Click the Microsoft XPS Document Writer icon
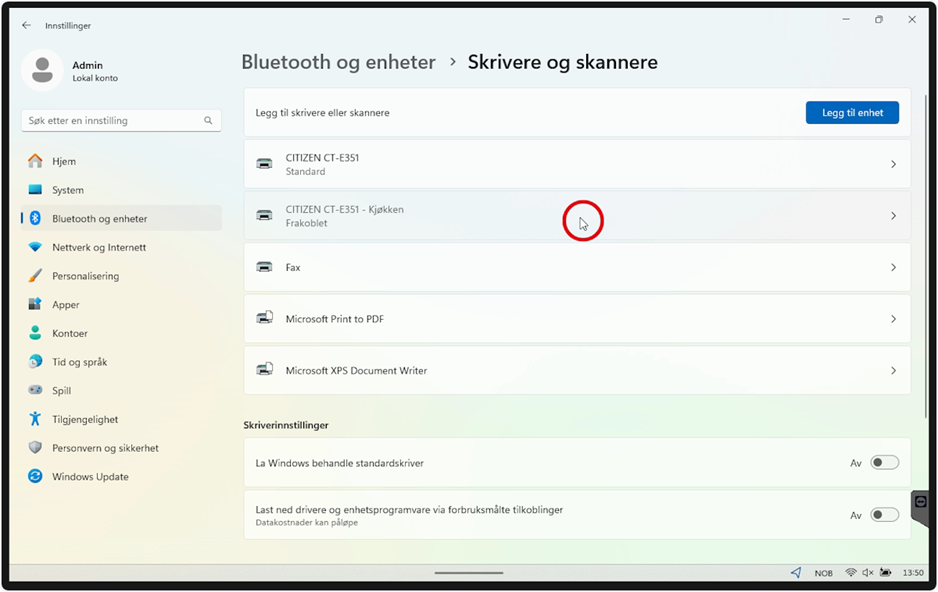Image resolution: width=938 pixels, height=592 pixels. (x=264, y=370)
